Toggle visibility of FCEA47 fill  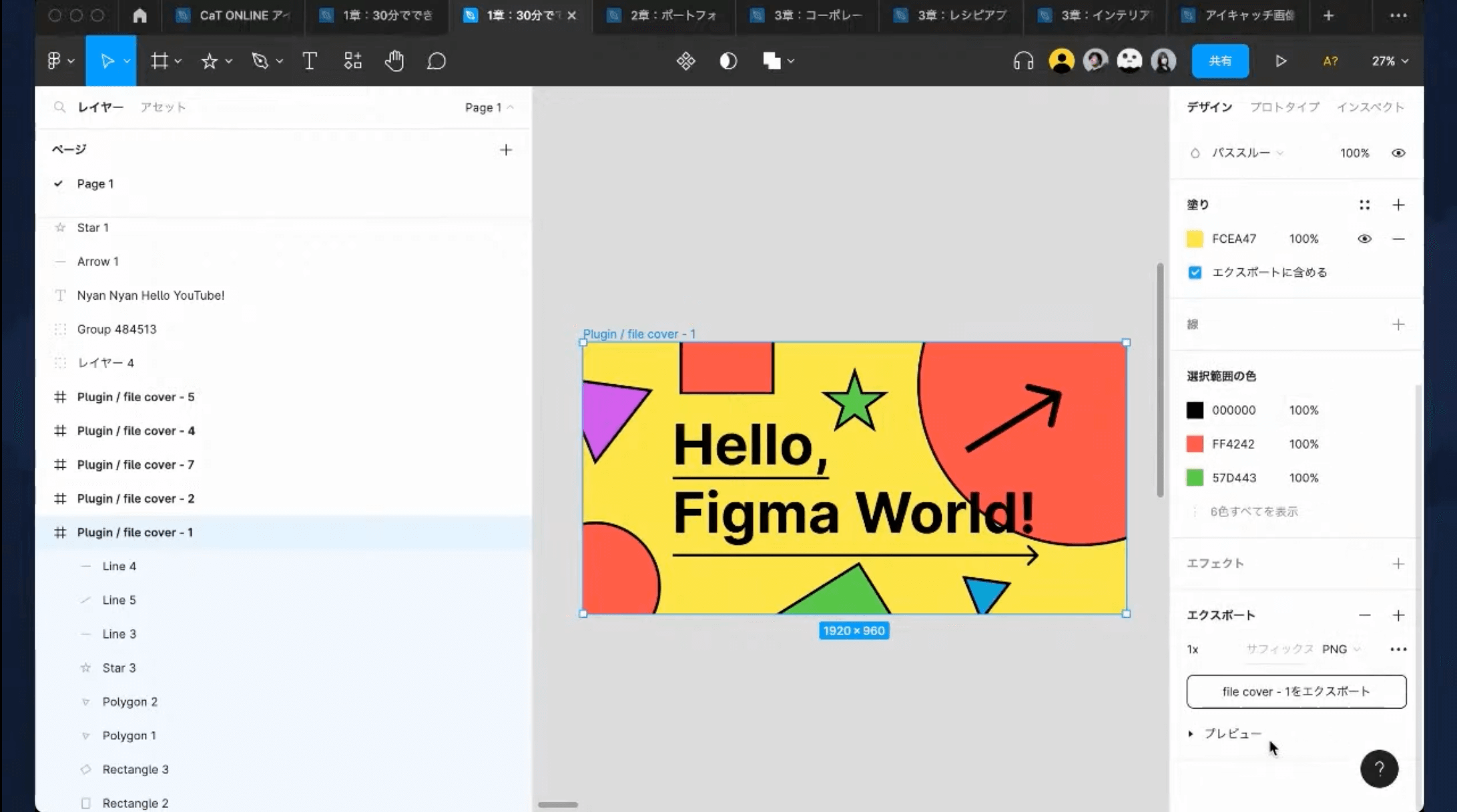click(x=1364, y=239)
